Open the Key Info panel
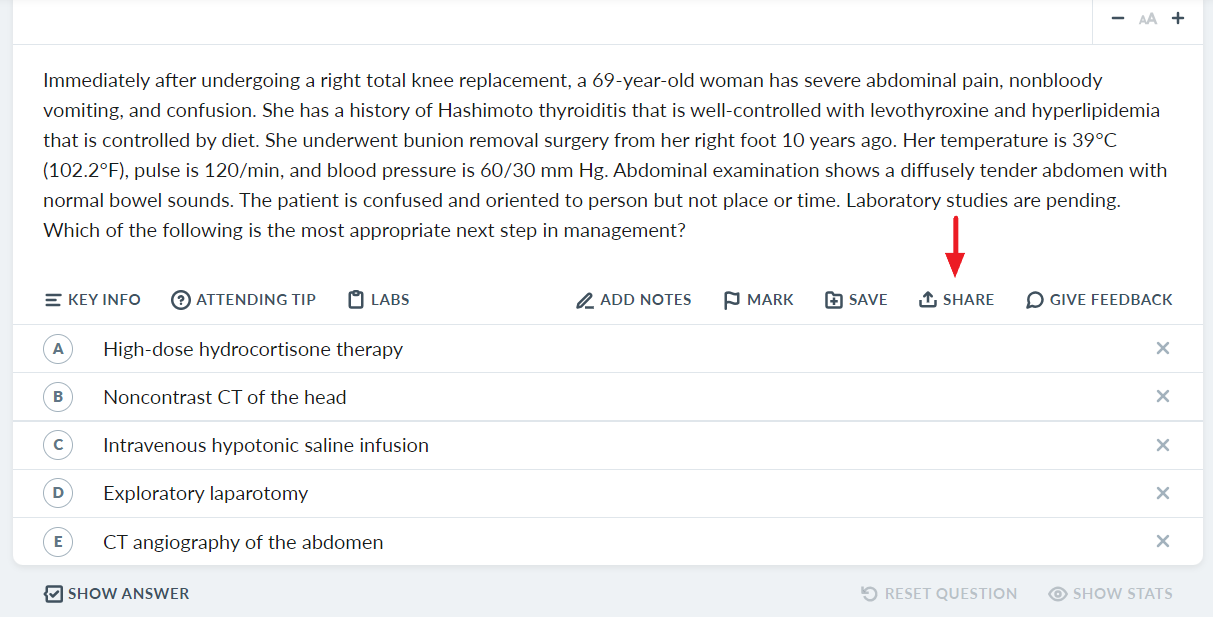 [93, 300]
